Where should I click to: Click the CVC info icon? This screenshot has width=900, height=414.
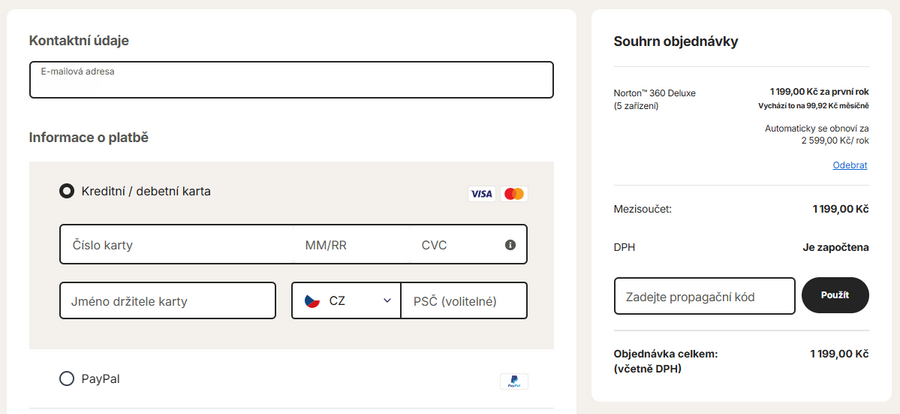(x=510, y=245)
